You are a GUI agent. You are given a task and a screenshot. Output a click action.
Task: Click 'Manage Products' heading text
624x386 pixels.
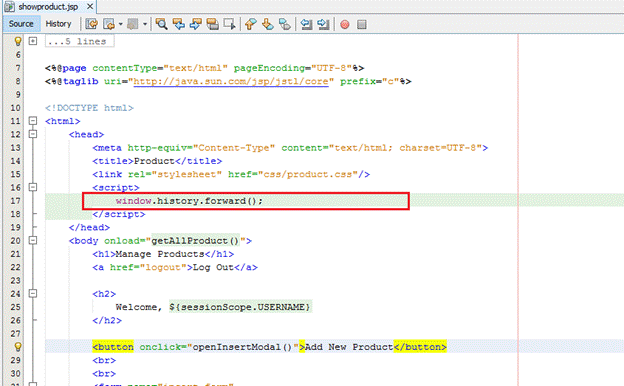click(160, 254)
